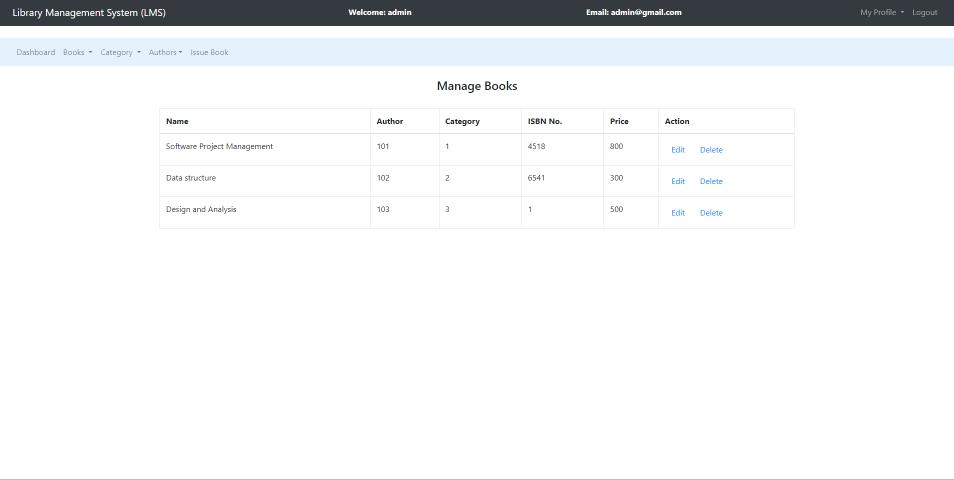Screen dimensions: 954x480
Task: Delete the Data structure book
Action: click(x=711, y=181)
